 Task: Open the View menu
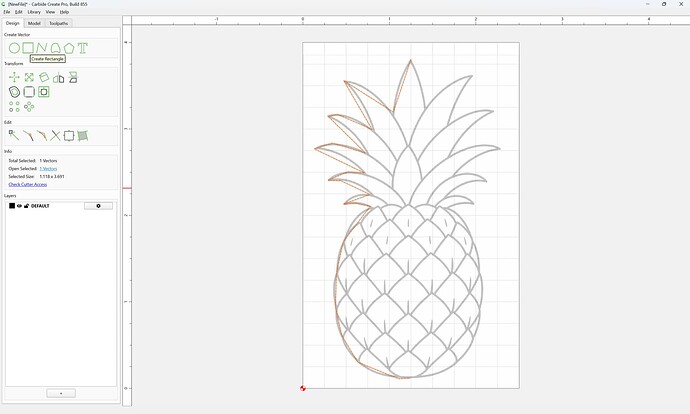click(50, 12)
